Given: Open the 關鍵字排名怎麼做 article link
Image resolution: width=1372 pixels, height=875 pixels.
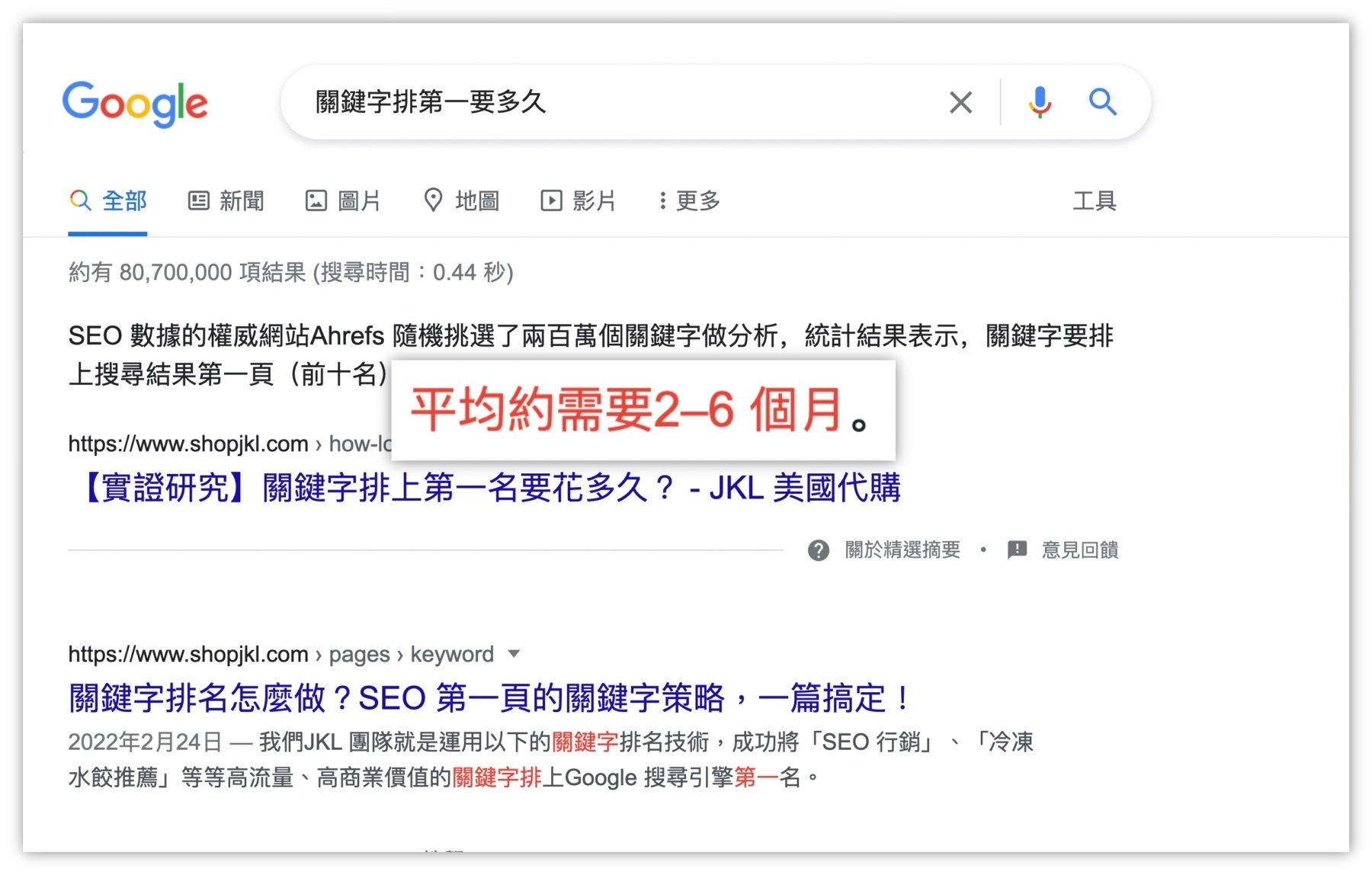Looking at the screenshot, I should (x=488, y=697).
